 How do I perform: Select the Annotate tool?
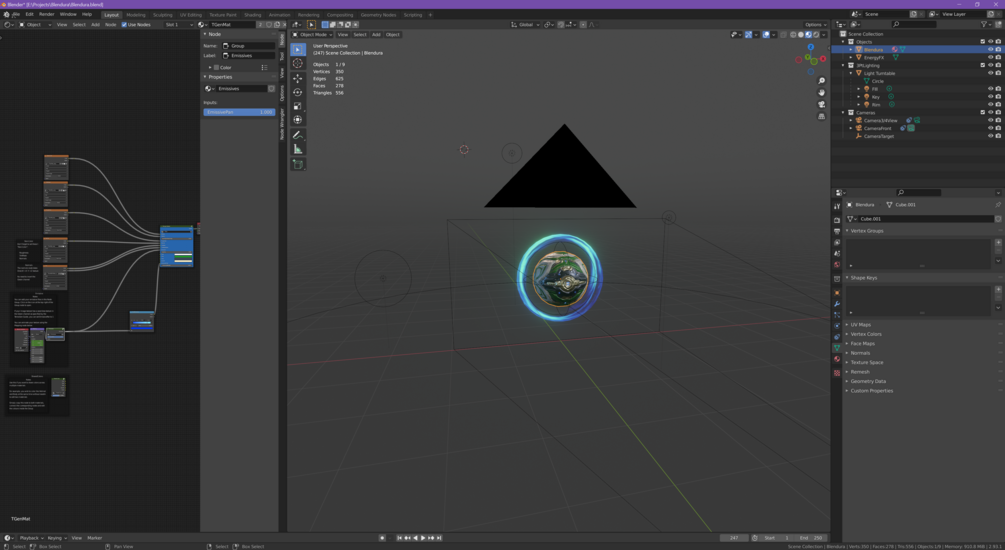(x=297, y=135)
